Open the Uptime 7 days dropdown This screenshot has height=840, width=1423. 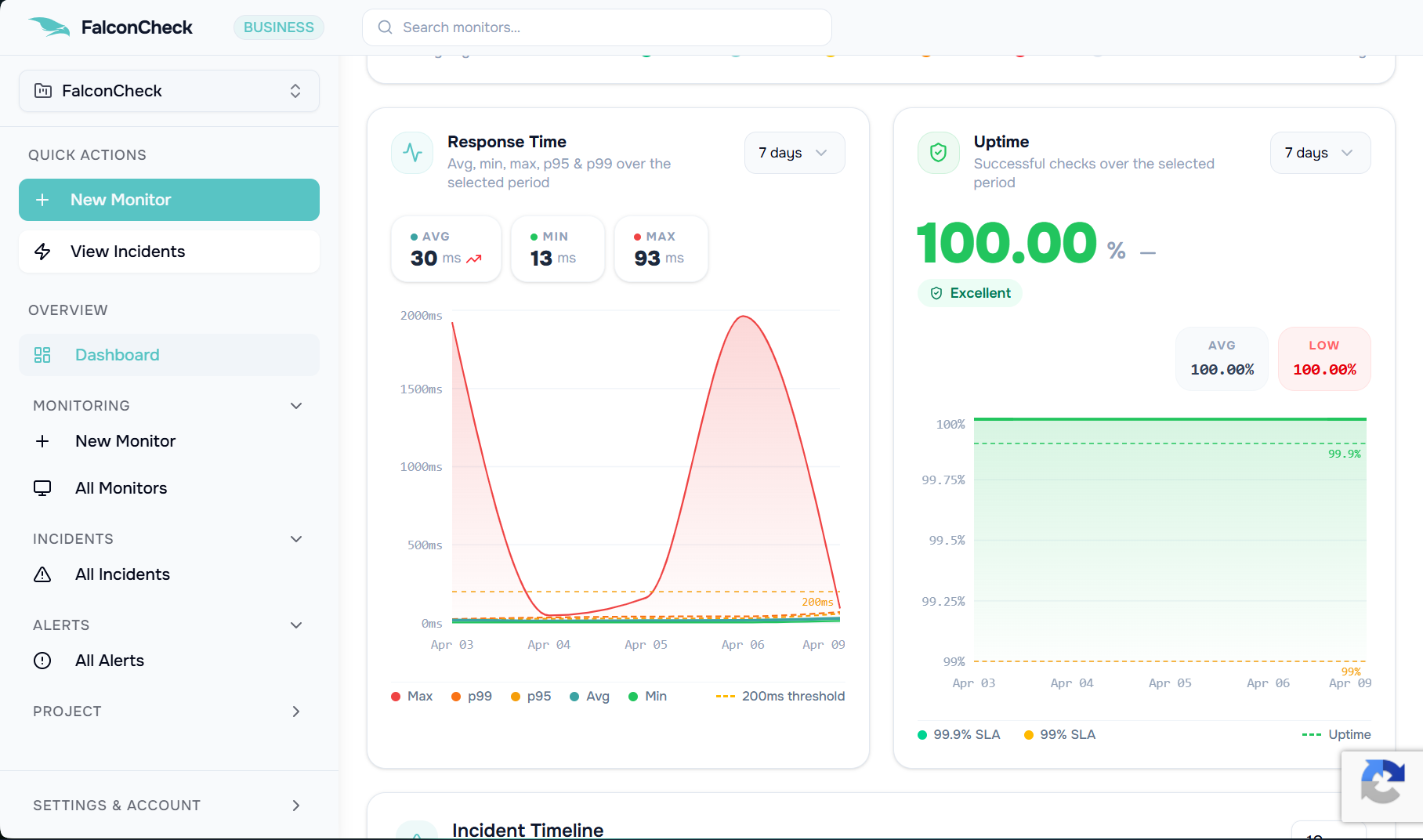(1320, 153)
